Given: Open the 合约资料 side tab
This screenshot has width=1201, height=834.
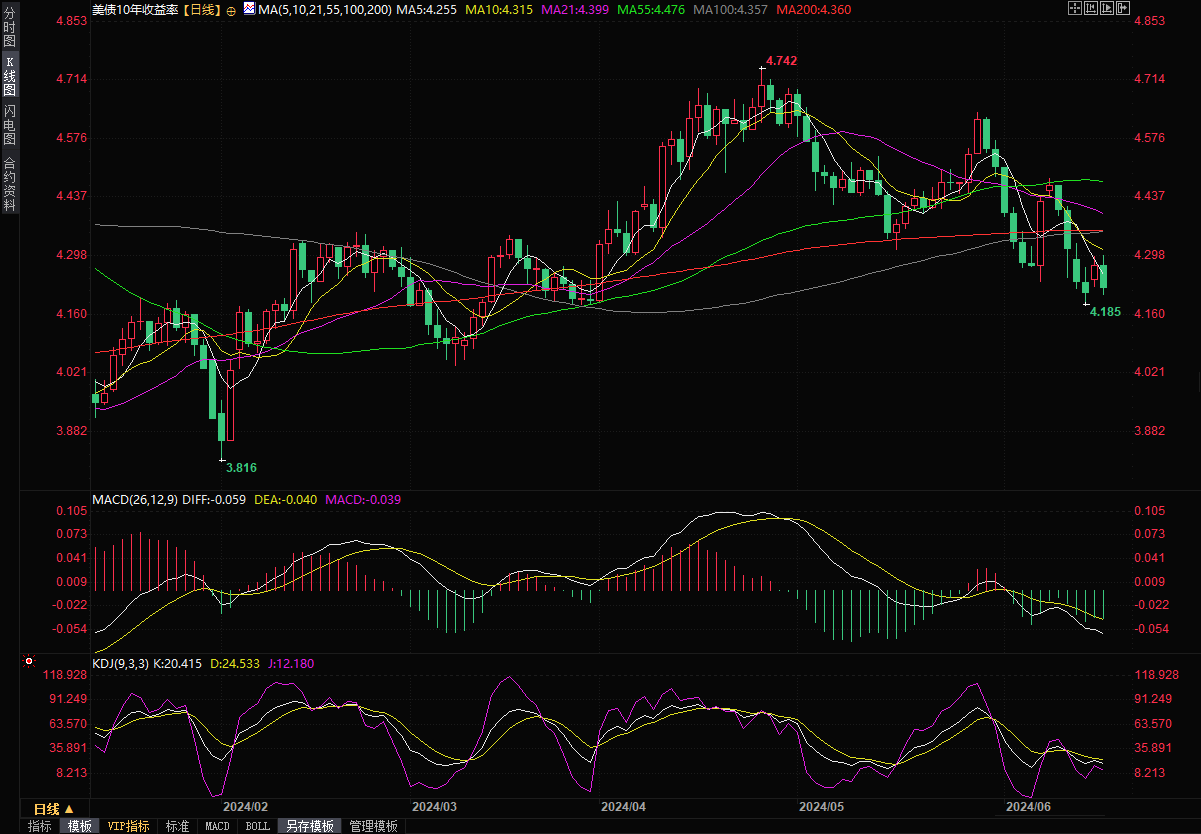Looking at the screenshot, I should pyautogui.click(x=9, y=184).
